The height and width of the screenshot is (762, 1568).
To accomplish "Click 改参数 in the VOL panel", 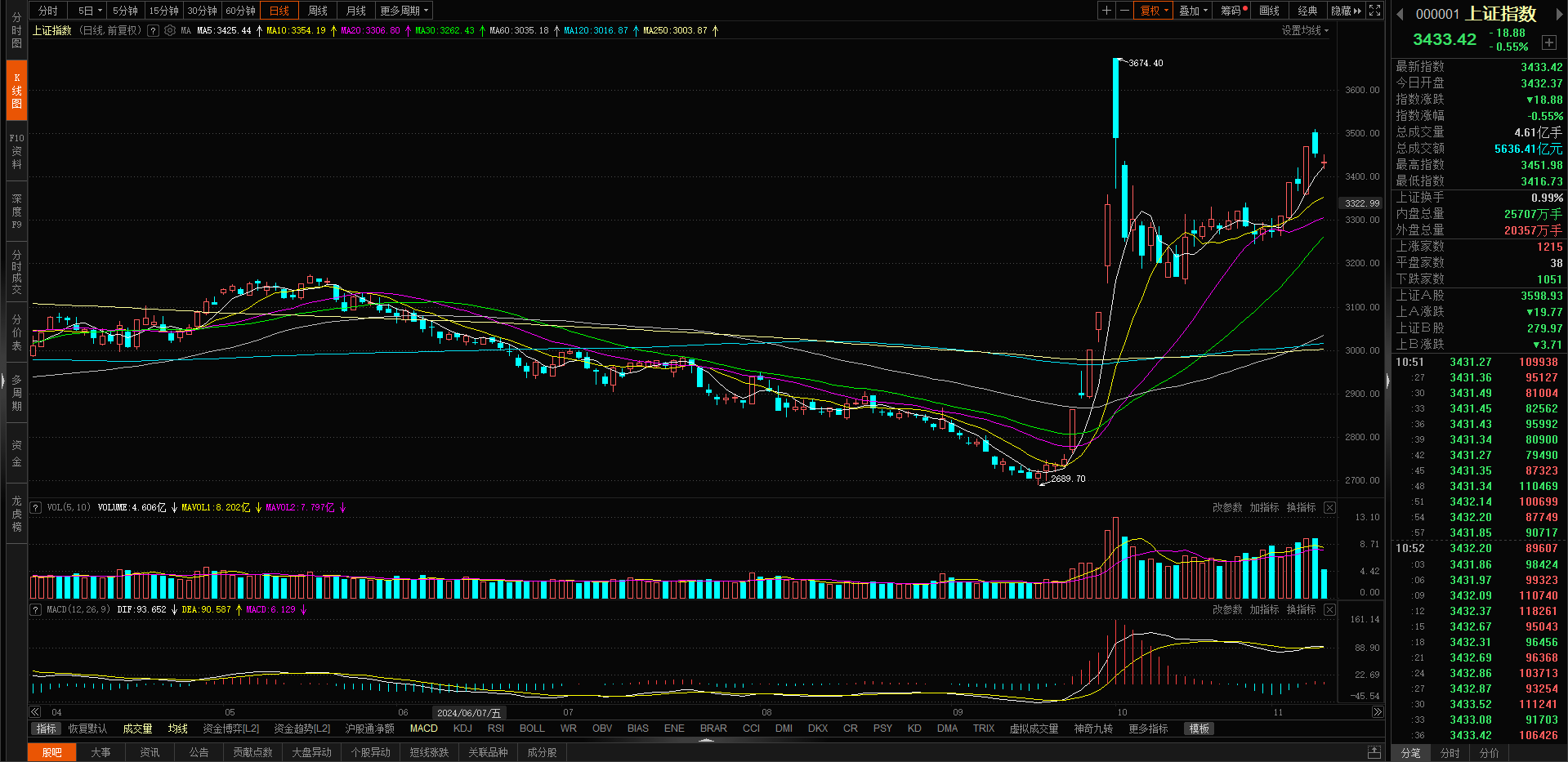I will tap(1226, 507).
